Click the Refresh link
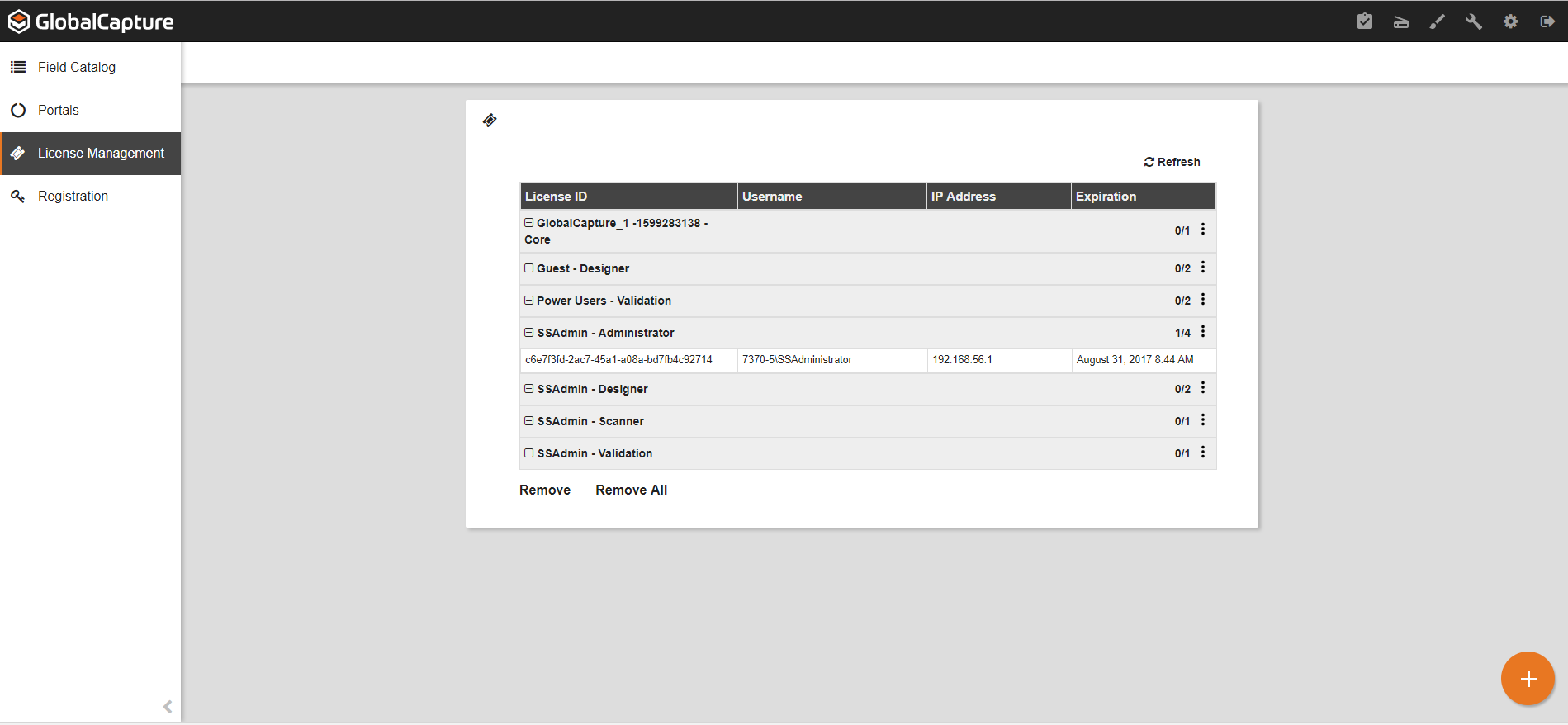1568x725 pixels. pos(1172,162)
